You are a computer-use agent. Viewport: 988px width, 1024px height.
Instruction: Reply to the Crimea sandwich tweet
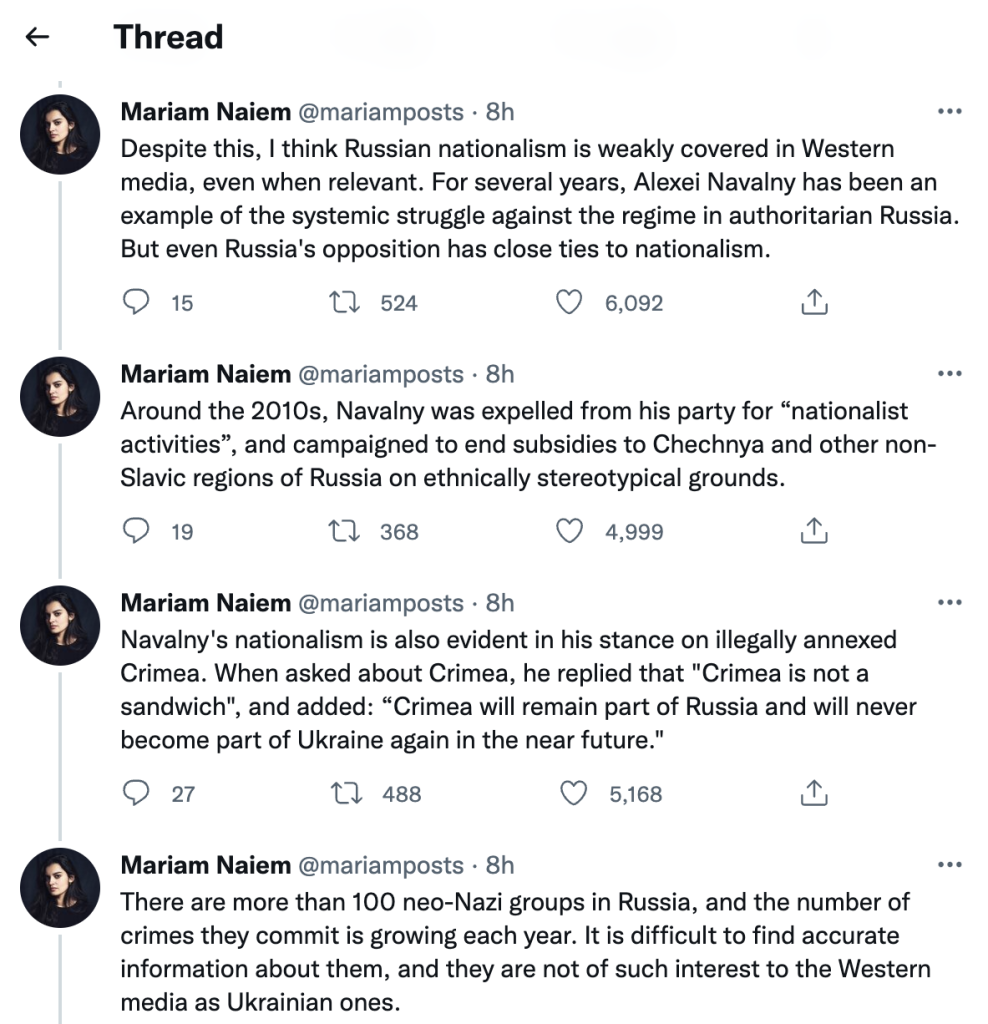tap(136, 793)
